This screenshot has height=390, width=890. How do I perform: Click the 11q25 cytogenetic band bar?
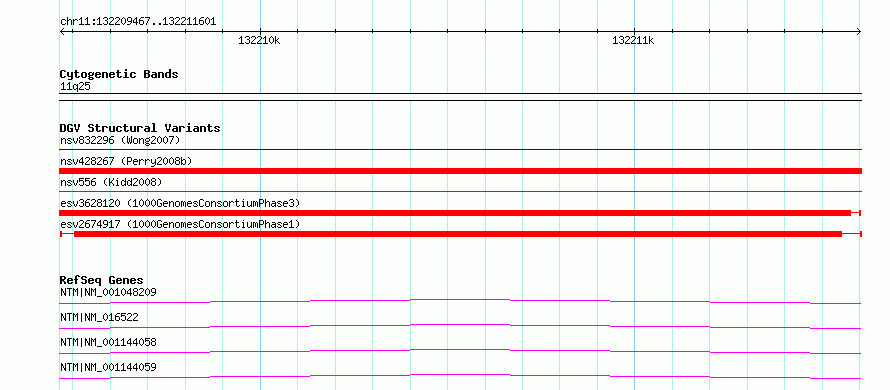tap(461, 97)
